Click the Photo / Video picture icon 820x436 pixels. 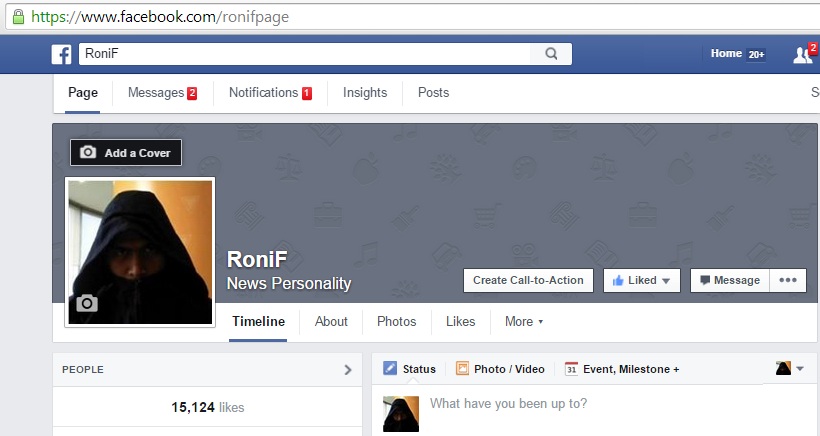tap(462, 369)
